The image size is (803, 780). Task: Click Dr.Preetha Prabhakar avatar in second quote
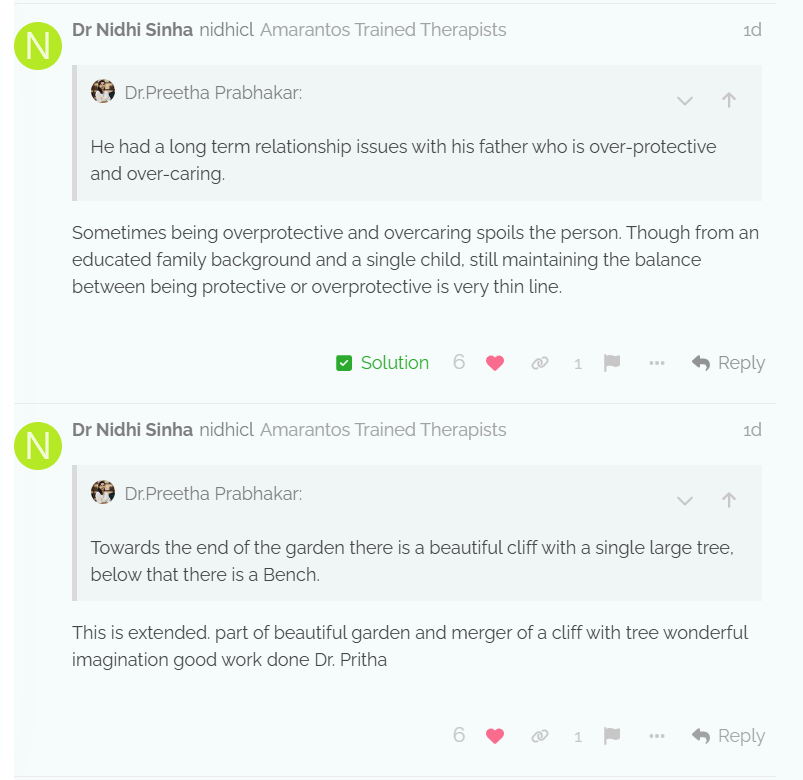(103, 492)
